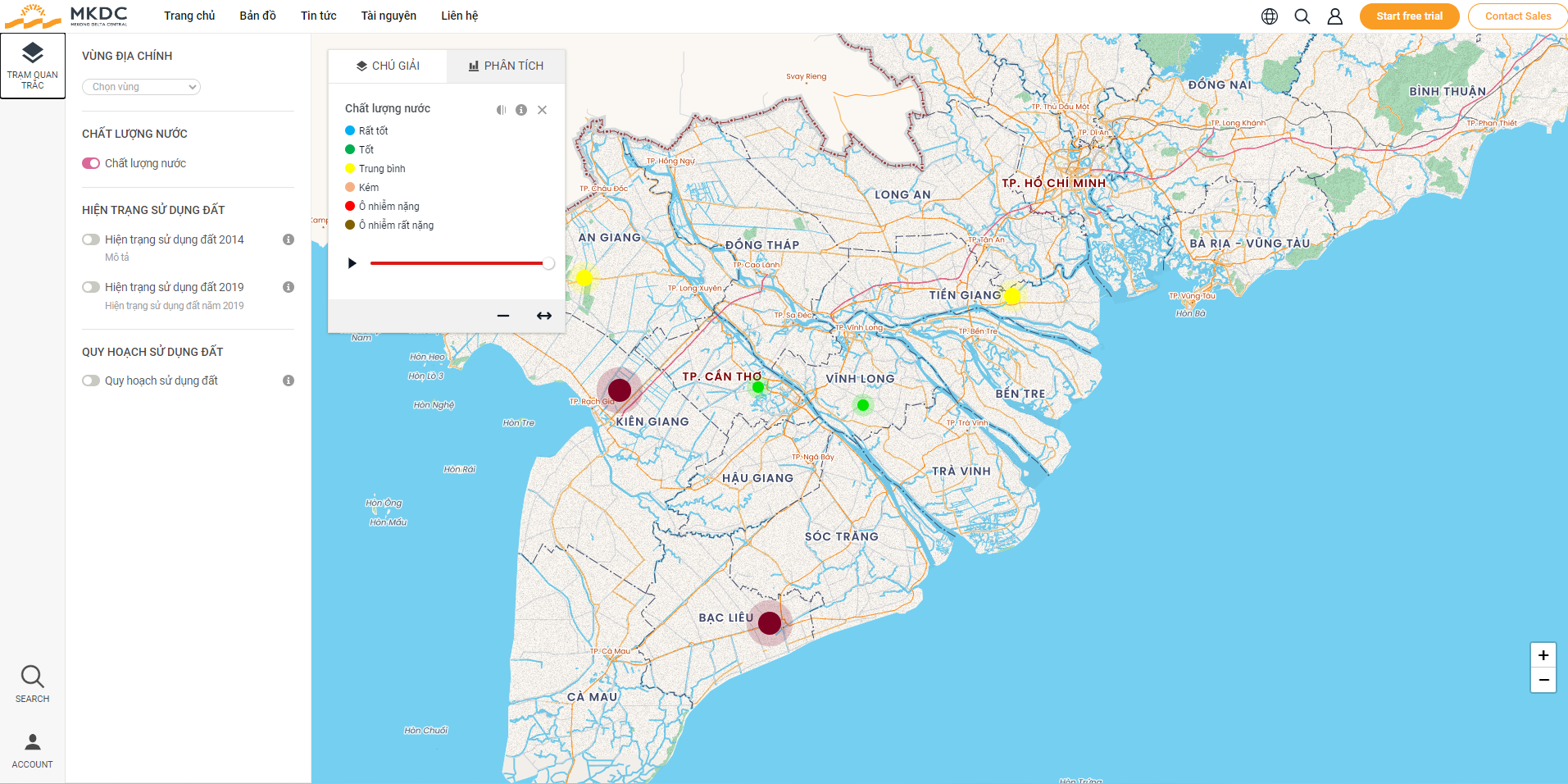Disable the Chất lượng nước layer toggle
This screenshot has height=784, width=1568.
click(91, 163)
